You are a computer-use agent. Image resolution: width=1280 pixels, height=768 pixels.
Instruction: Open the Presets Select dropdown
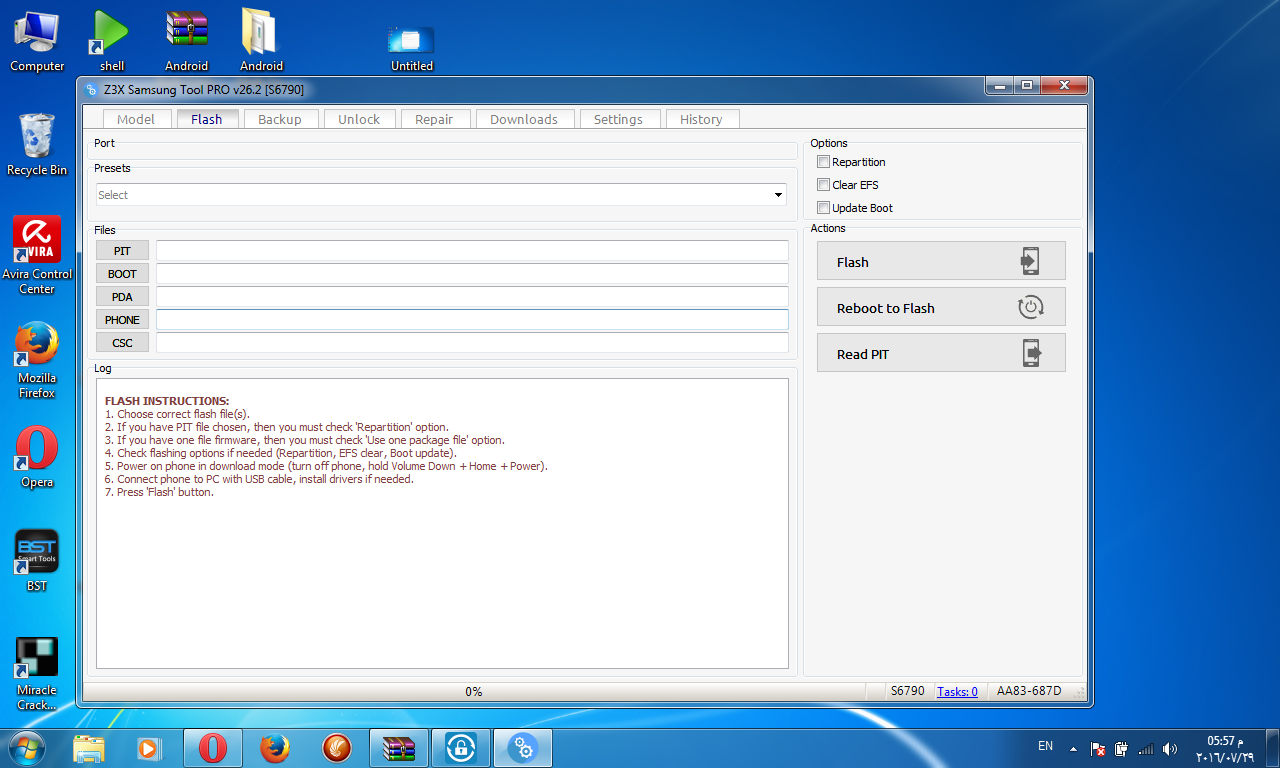pyautogui.click(x=441, y=195)
